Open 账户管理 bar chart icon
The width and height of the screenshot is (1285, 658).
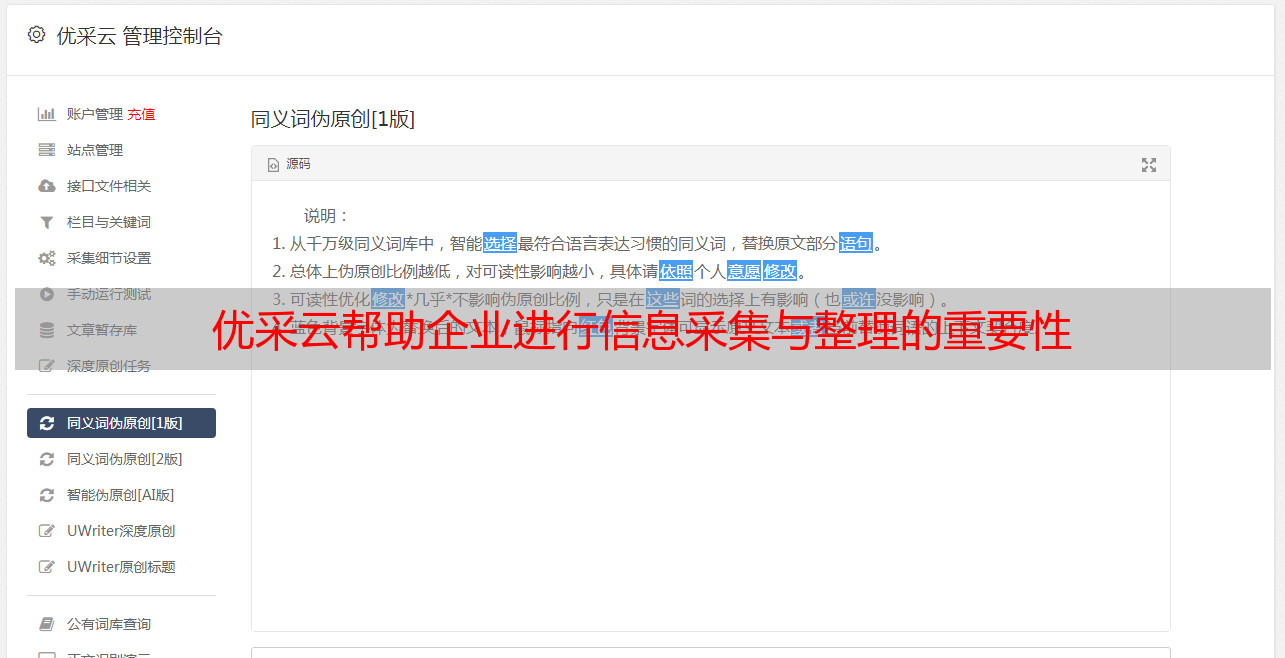(x=46, y=114)
